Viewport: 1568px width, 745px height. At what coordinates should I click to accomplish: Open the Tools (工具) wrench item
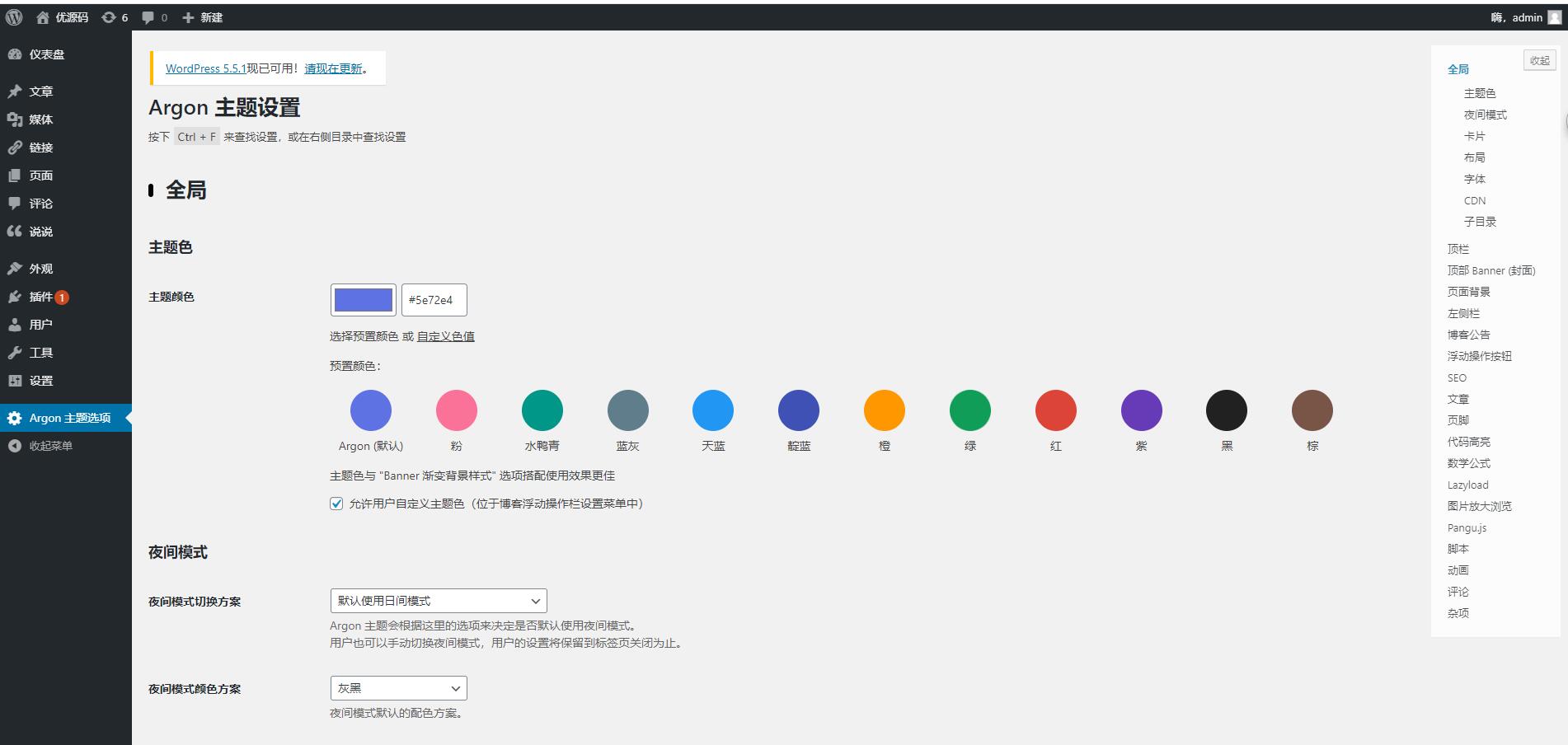click(x=40, y=353)
